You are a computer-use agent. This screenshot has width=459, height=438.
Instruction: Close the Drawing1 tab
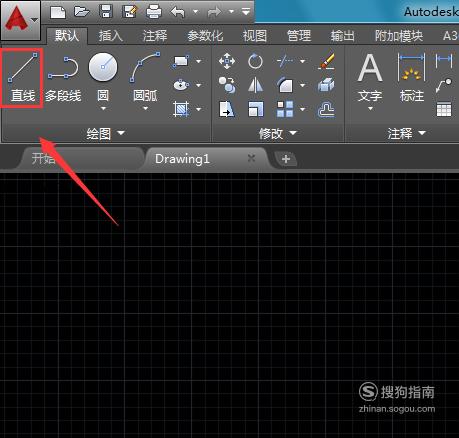[x=251, y=158]
